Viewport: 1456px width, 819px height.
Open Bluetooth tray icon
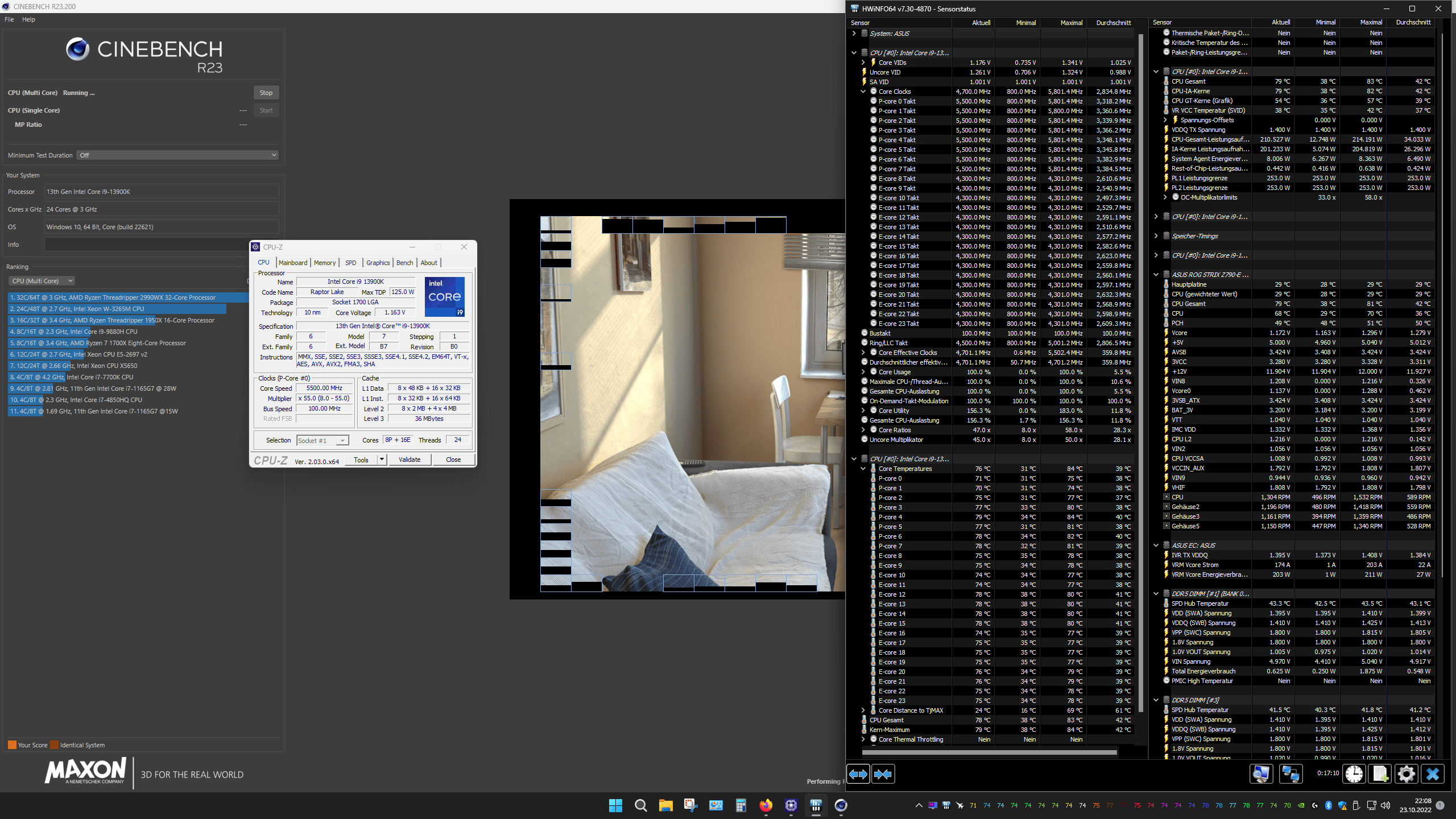click(x=1329, y=805)
